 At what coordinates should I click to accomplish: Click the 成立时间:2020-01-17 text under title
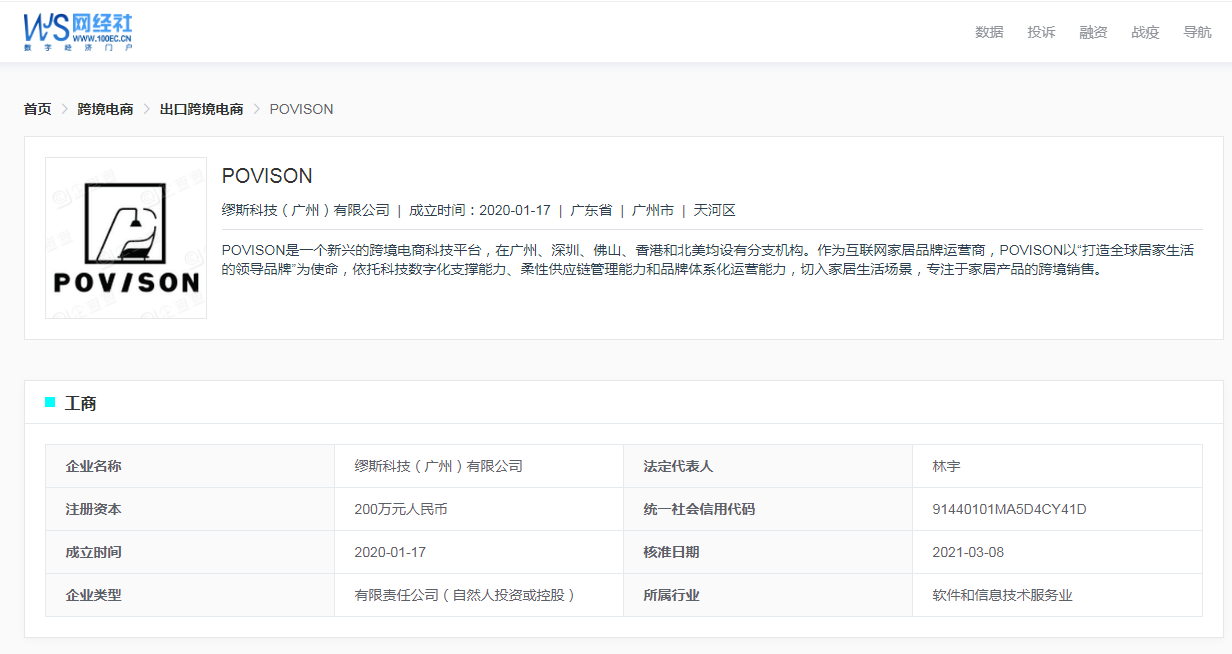coord(480,210)
